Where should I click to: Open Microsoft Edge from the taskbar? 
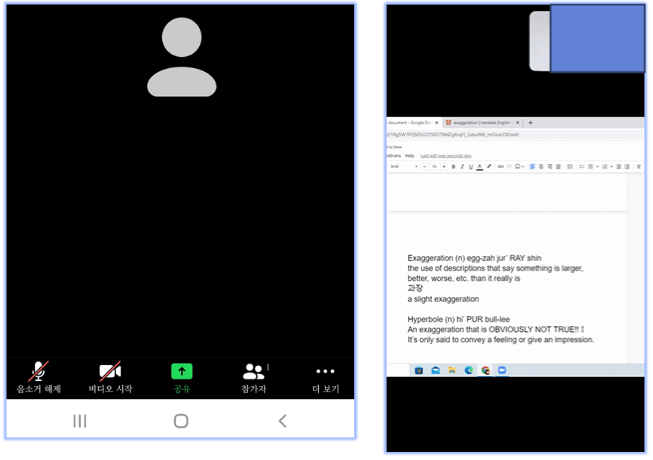click(x=469, y=370)
